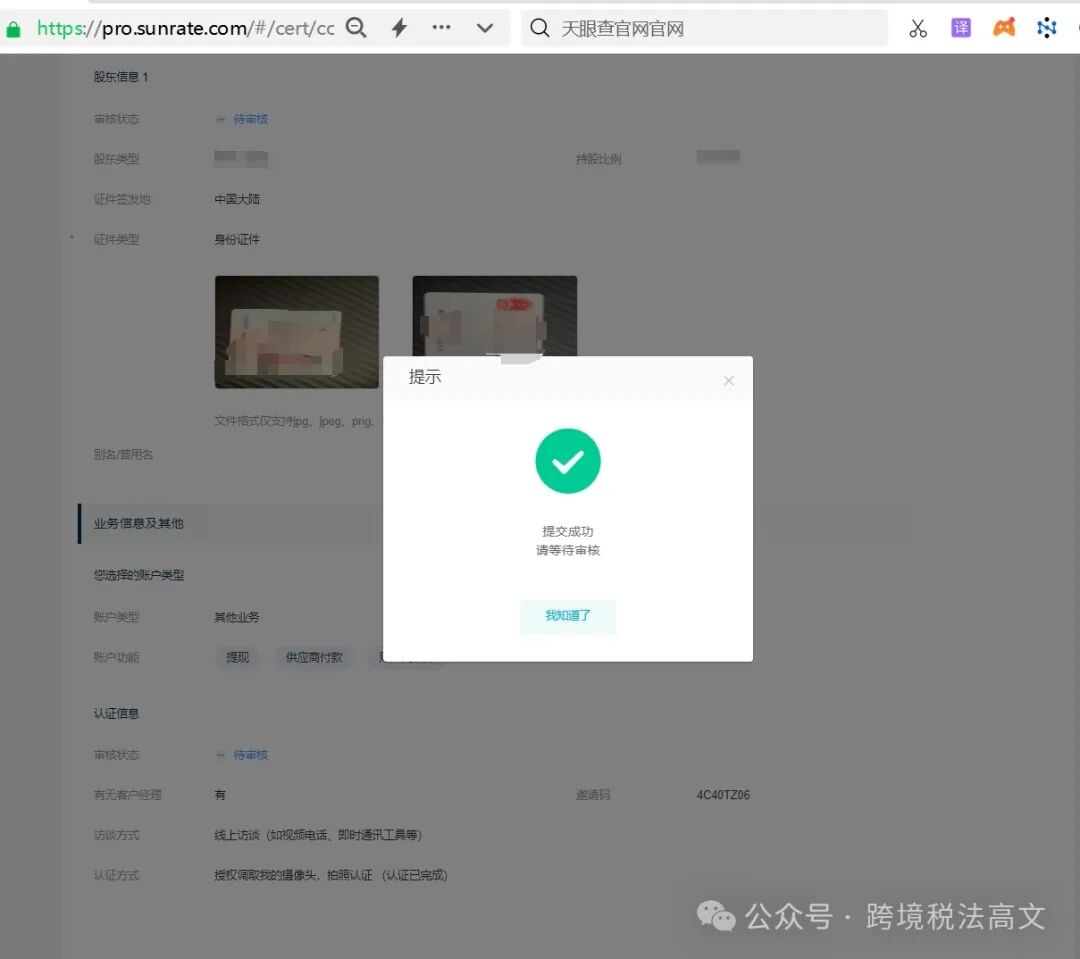Open the purple translate extension icon
This screenshot has width=1080, height=959.
pos(960,27)
